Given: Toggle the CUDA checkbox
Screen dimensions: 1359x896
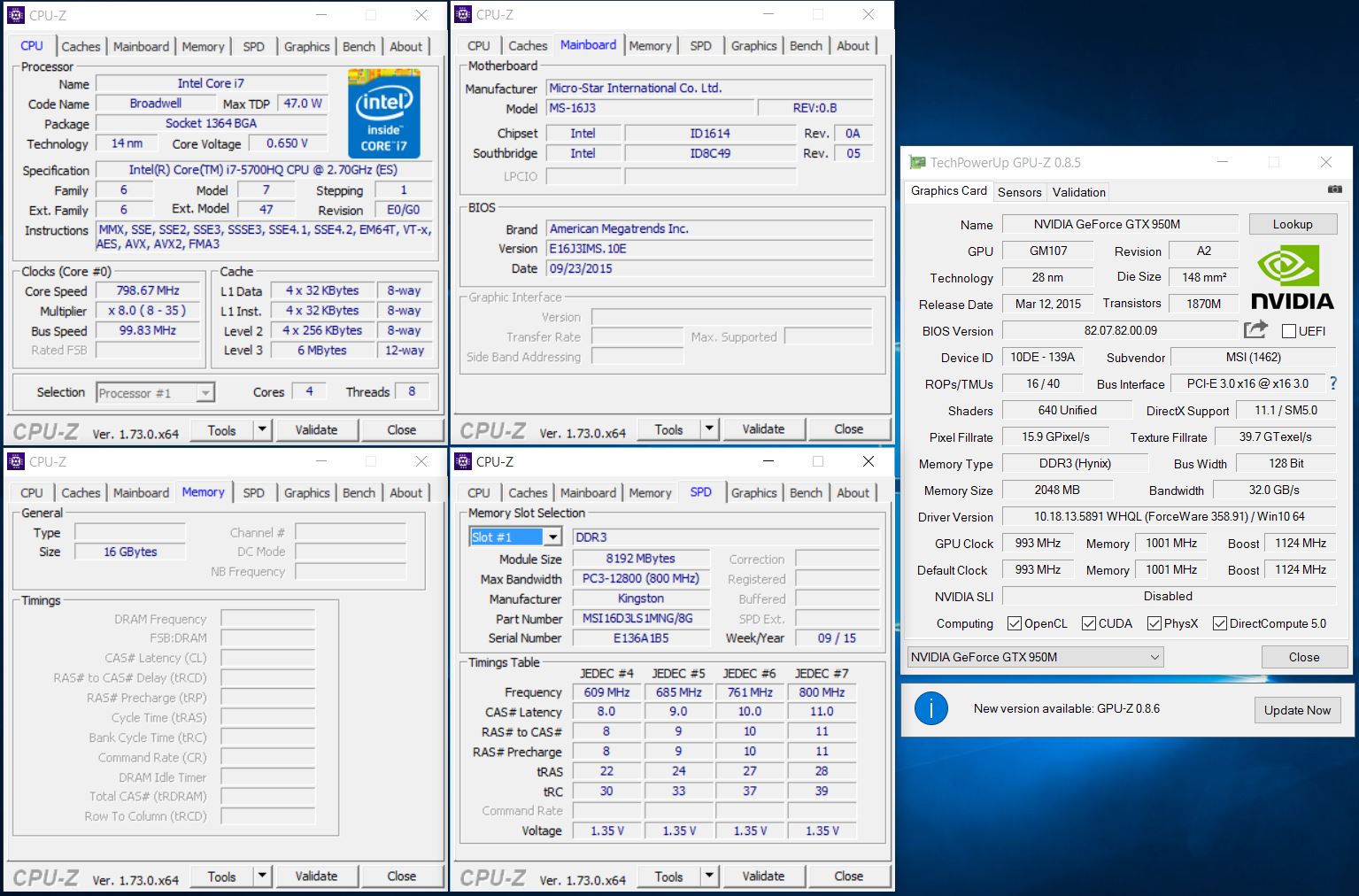Looking at the screenshot, I should (x=1089, y=623).
